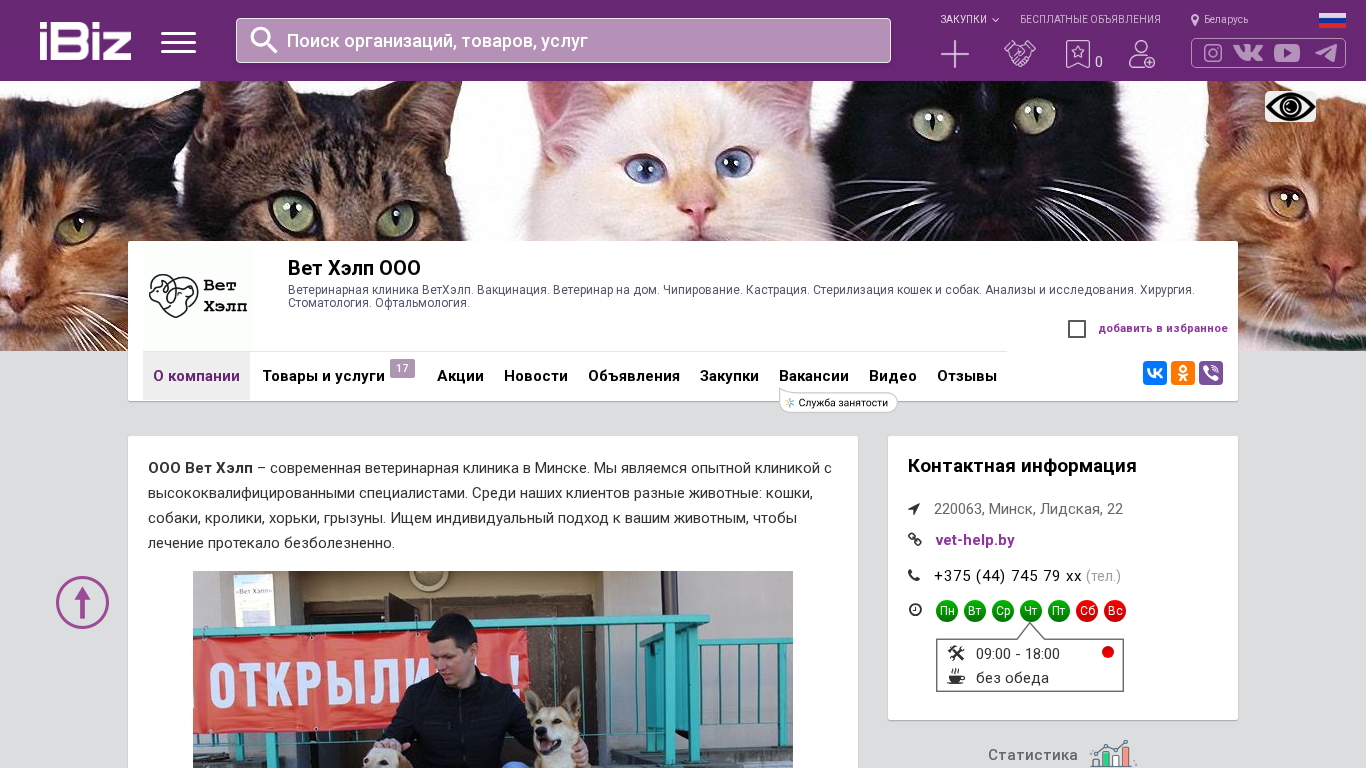Open the grand opening photo thumbnail
The width and height of the screenshot is (1366, 768).
point(493,669)
